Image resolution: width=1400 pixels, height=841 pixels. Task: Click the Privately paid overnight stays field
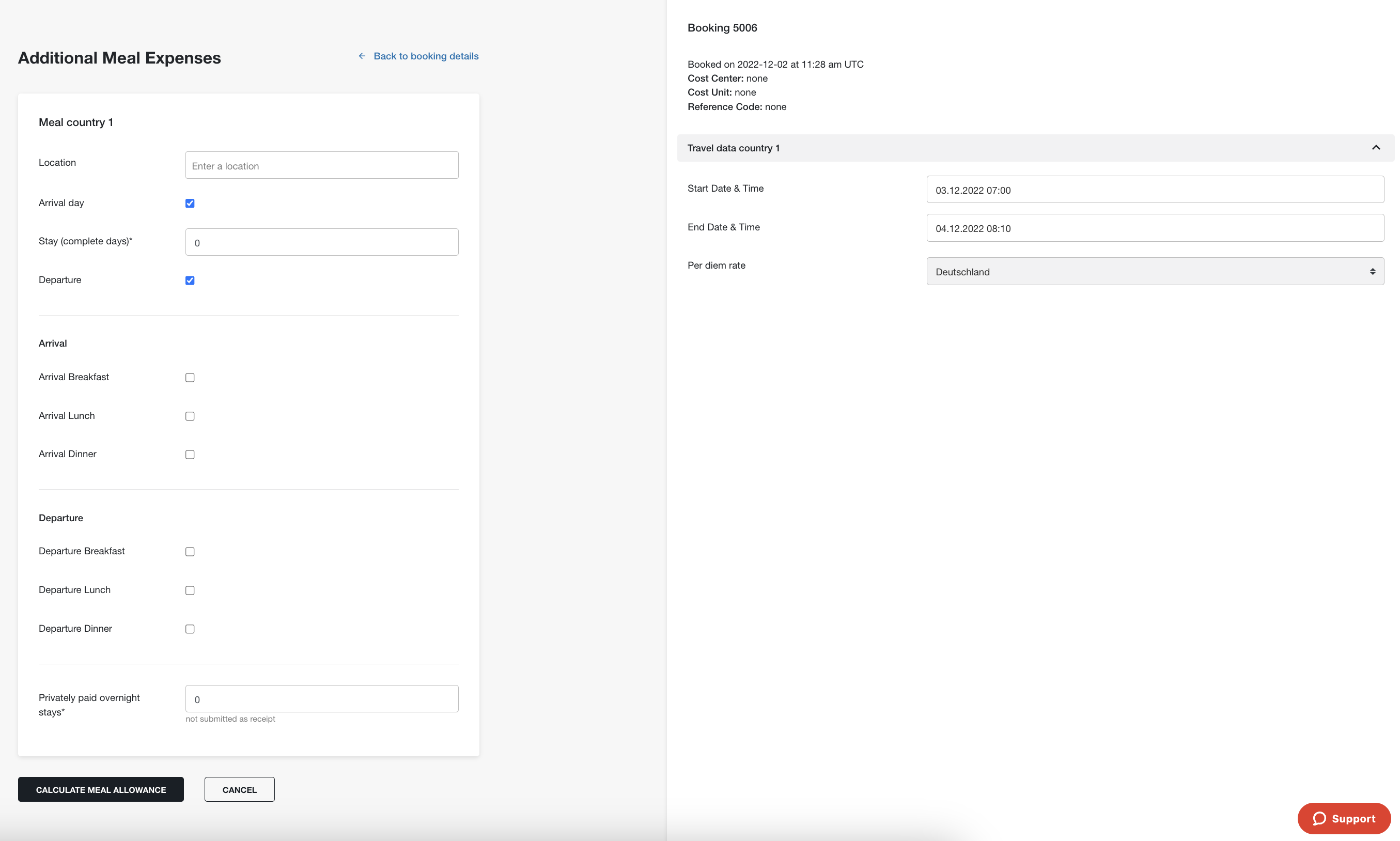pyautogui.click(x=321, y=698)
